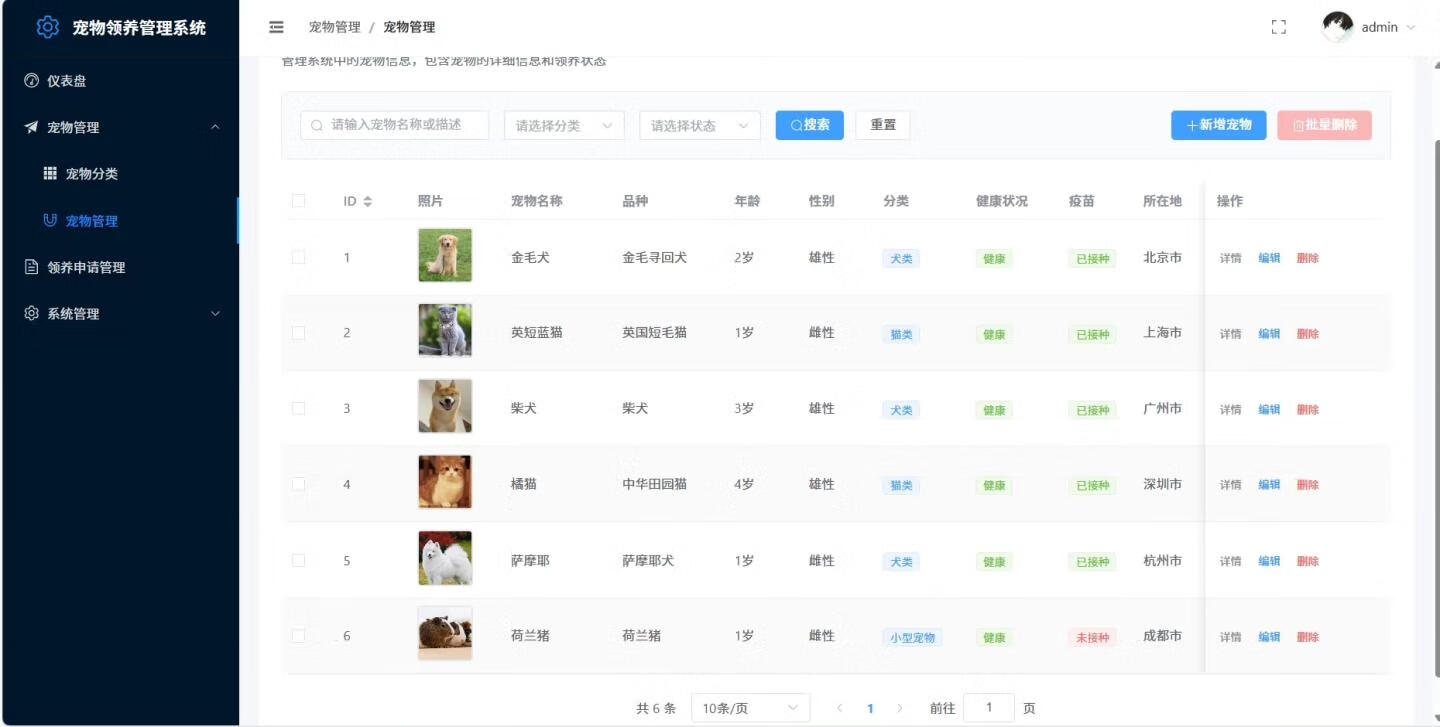Click the hamburger menu collapse icon

(276, 27)
